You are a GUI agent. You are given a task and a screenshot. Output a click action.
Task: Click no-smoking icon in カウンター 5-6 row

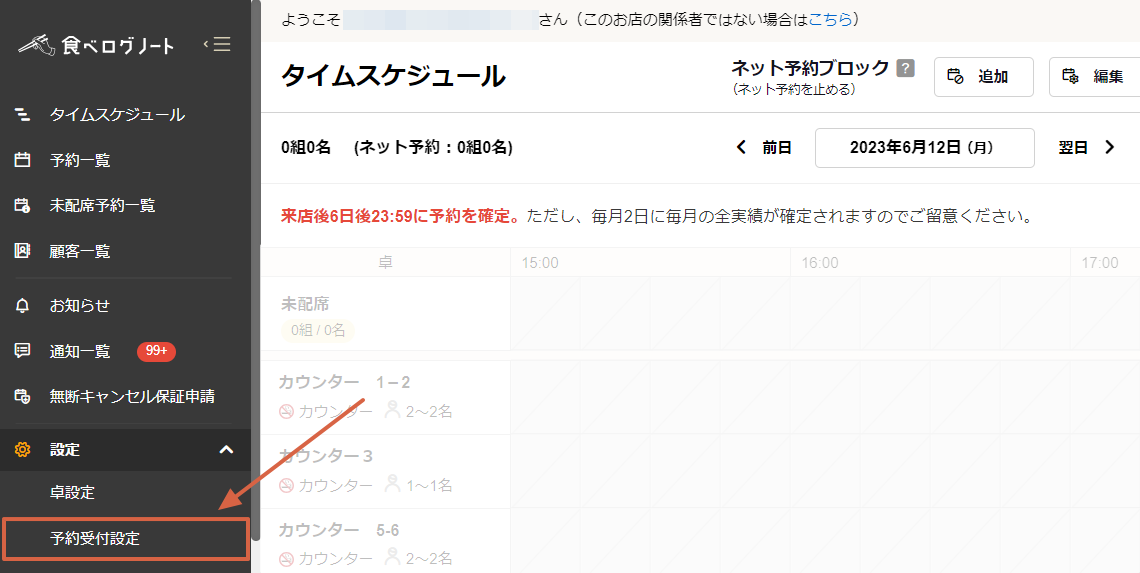(x=286, y=558)
